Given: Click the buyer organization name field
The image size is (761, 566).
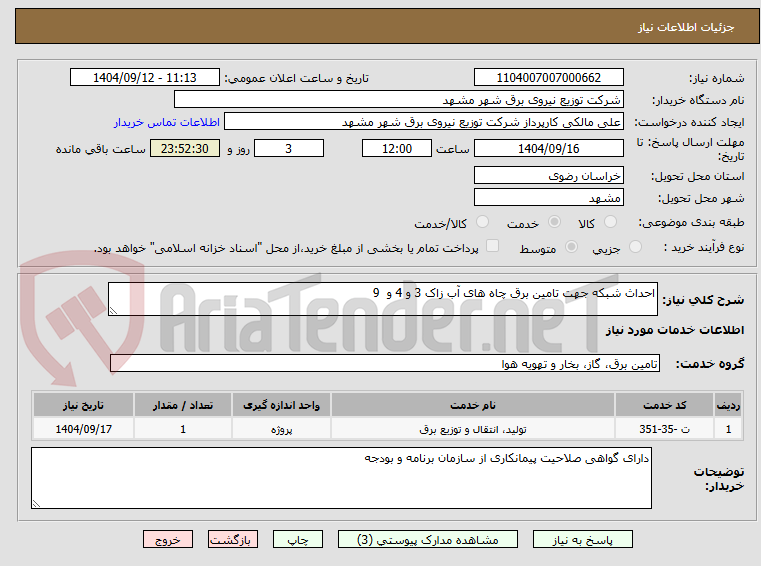Looking at the screenshot, I should (398, 100).
